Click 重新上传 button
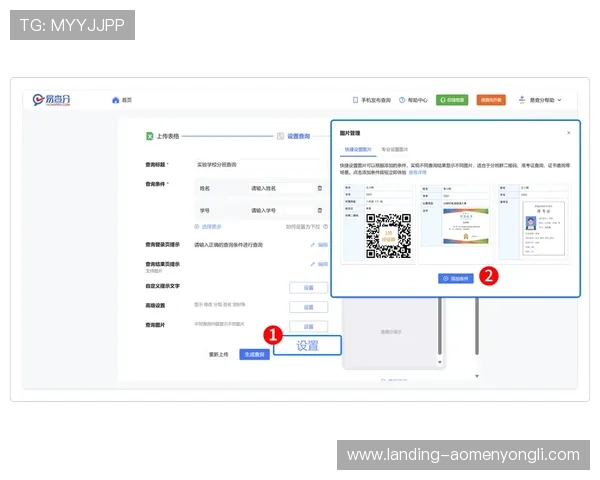This screenshot has width=600, height=480. point(218,354)
